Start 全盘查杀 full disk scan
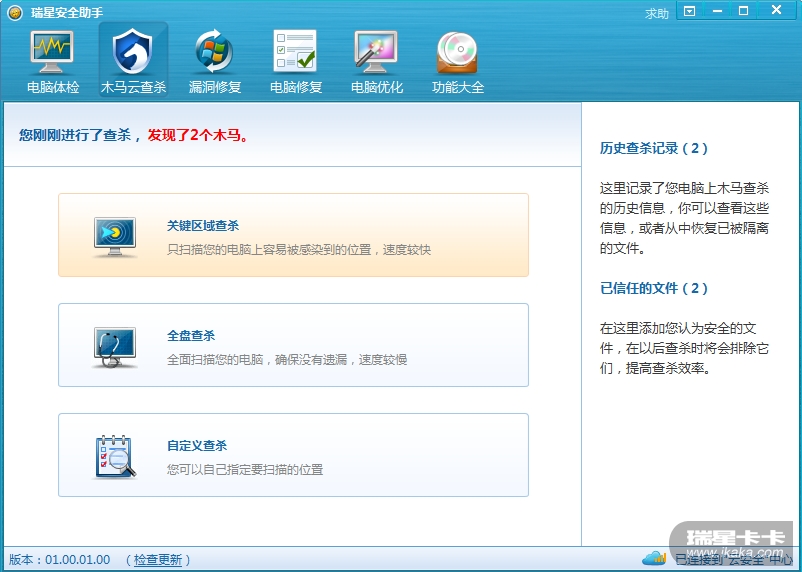802x572 pixels. tap(191, 336)
